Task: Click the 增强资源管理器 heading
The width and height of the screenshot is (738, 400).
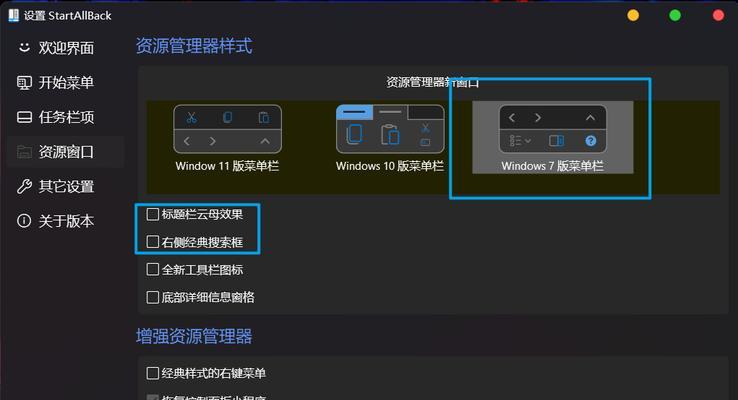Action: [x=194, y=336]
